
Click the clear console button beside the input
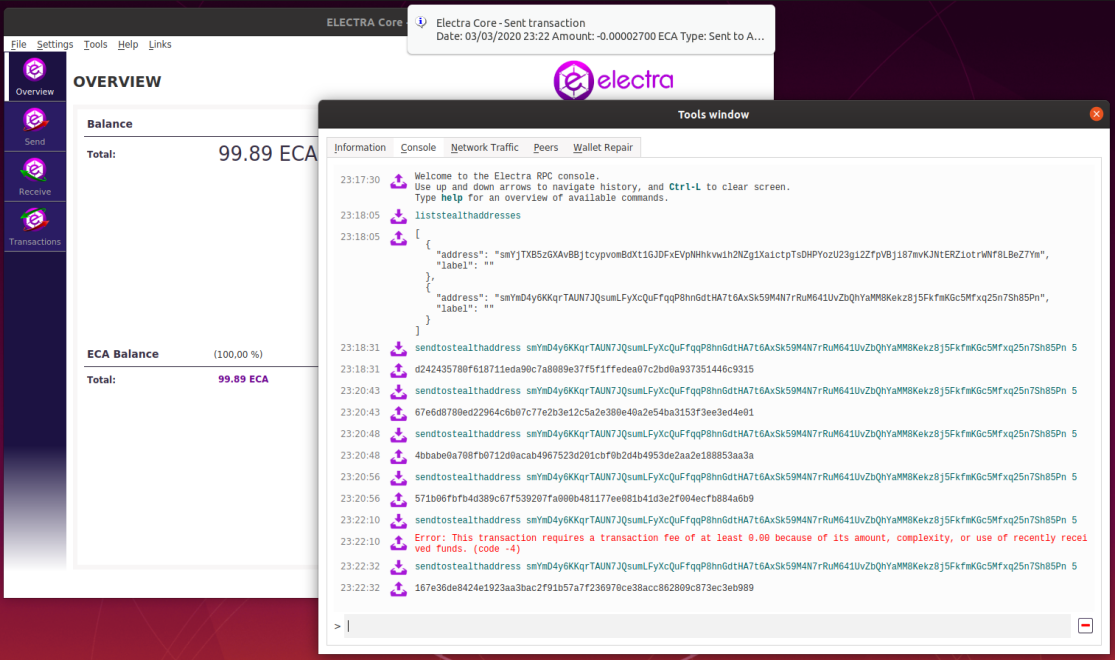[x=1085, y=626]
